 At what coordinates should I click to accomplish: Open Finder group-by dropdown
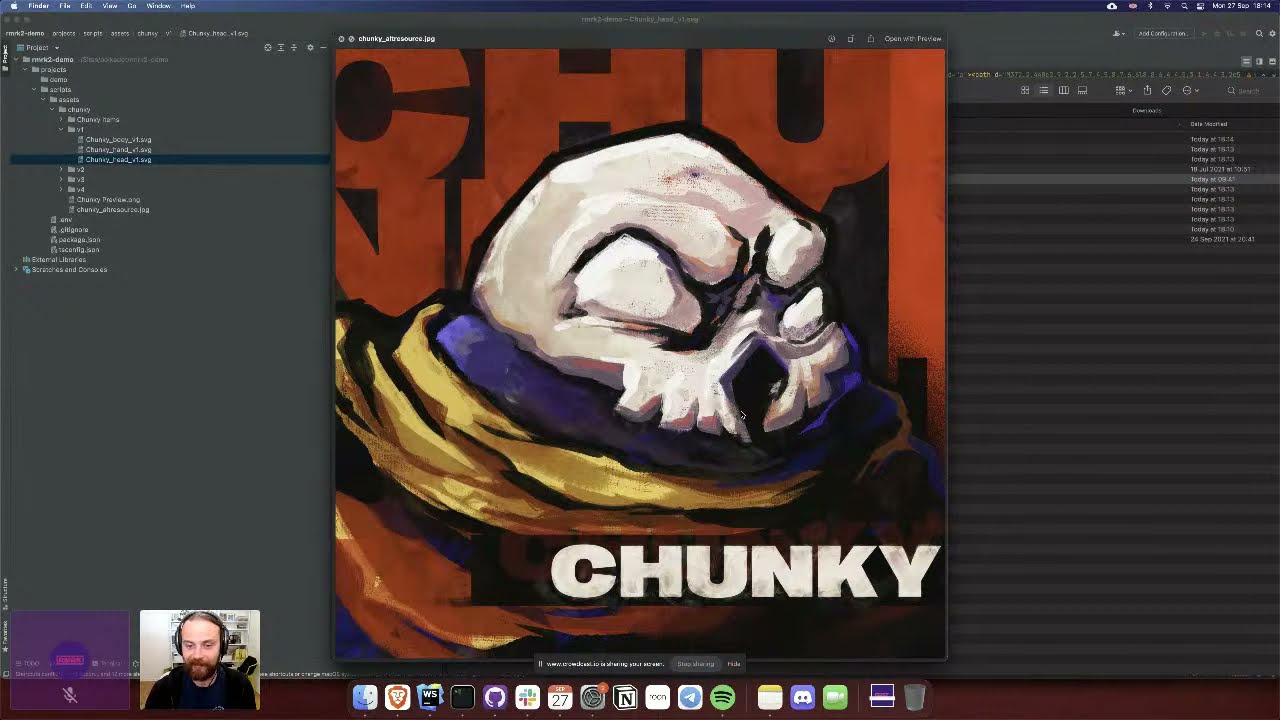[x=1123, y=90]
